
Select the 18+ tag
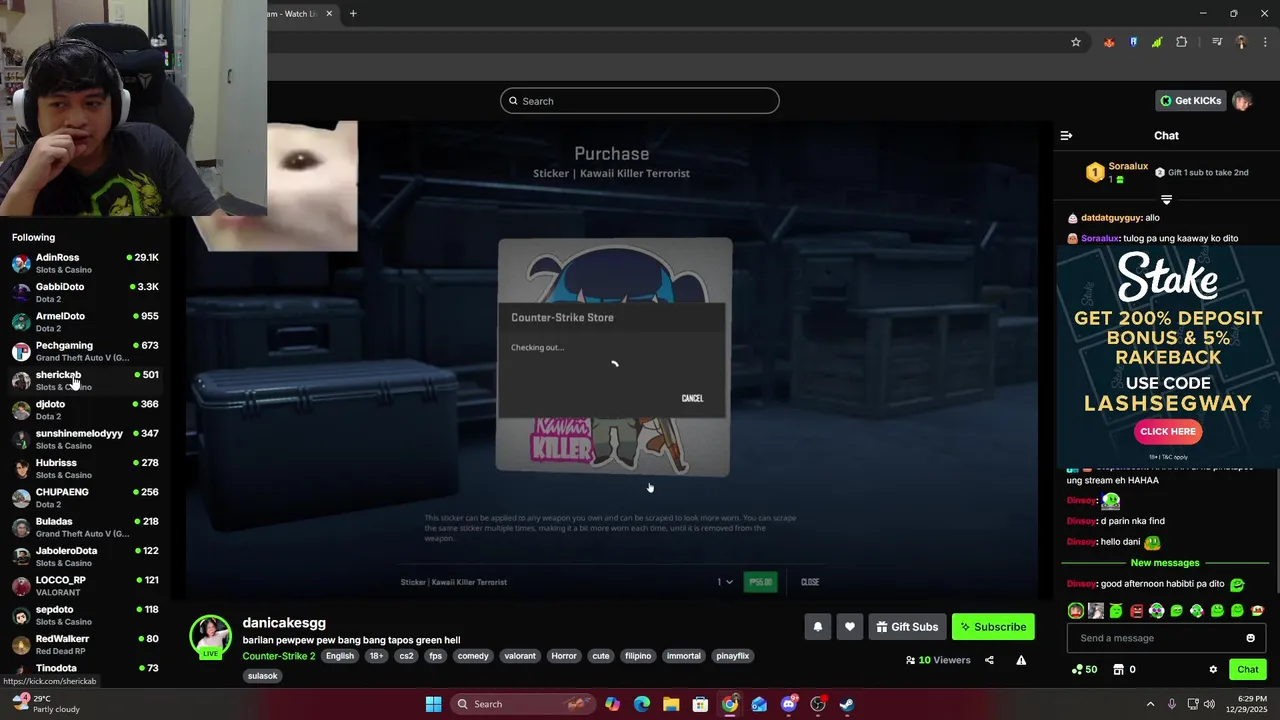pos(376,656)
